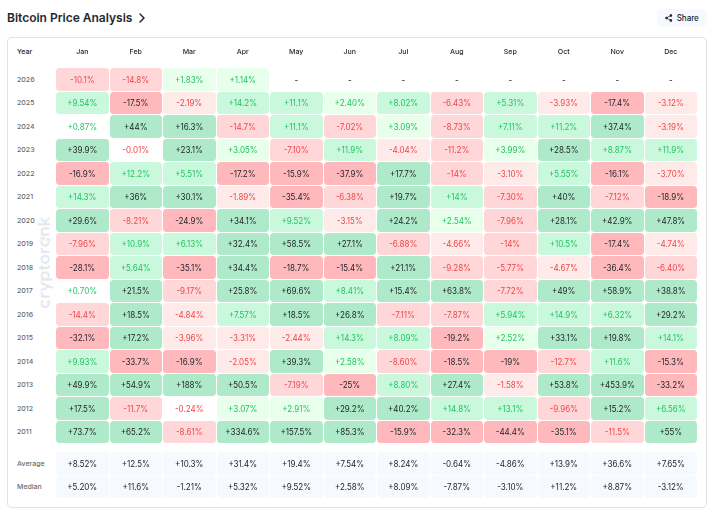713x514 pixels.
Task: Click the Share icon button
Action: click(x=679, y=18)
